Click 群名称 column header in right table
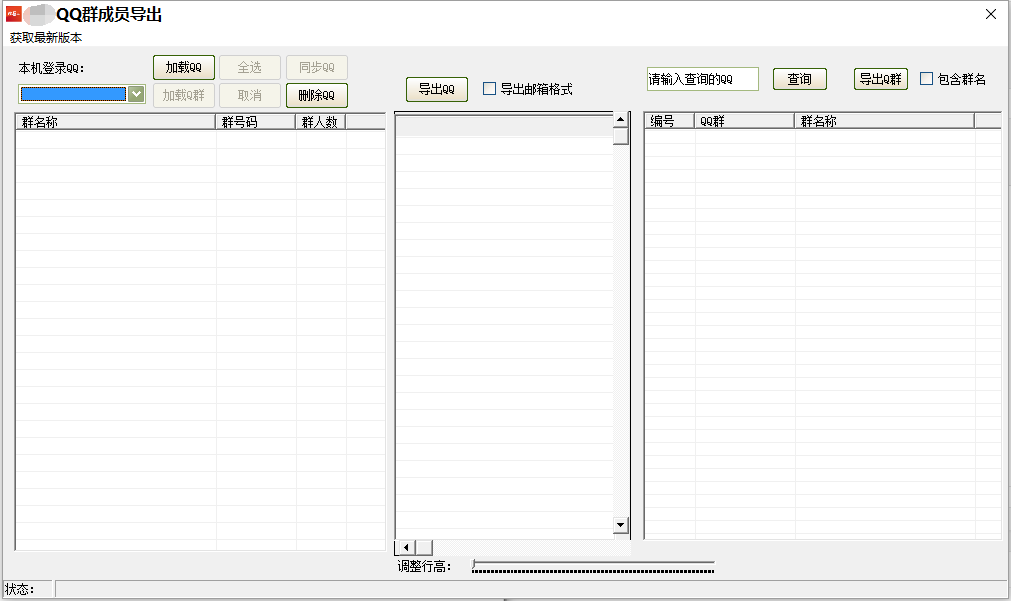1011x601 pixels. (884, 121)
